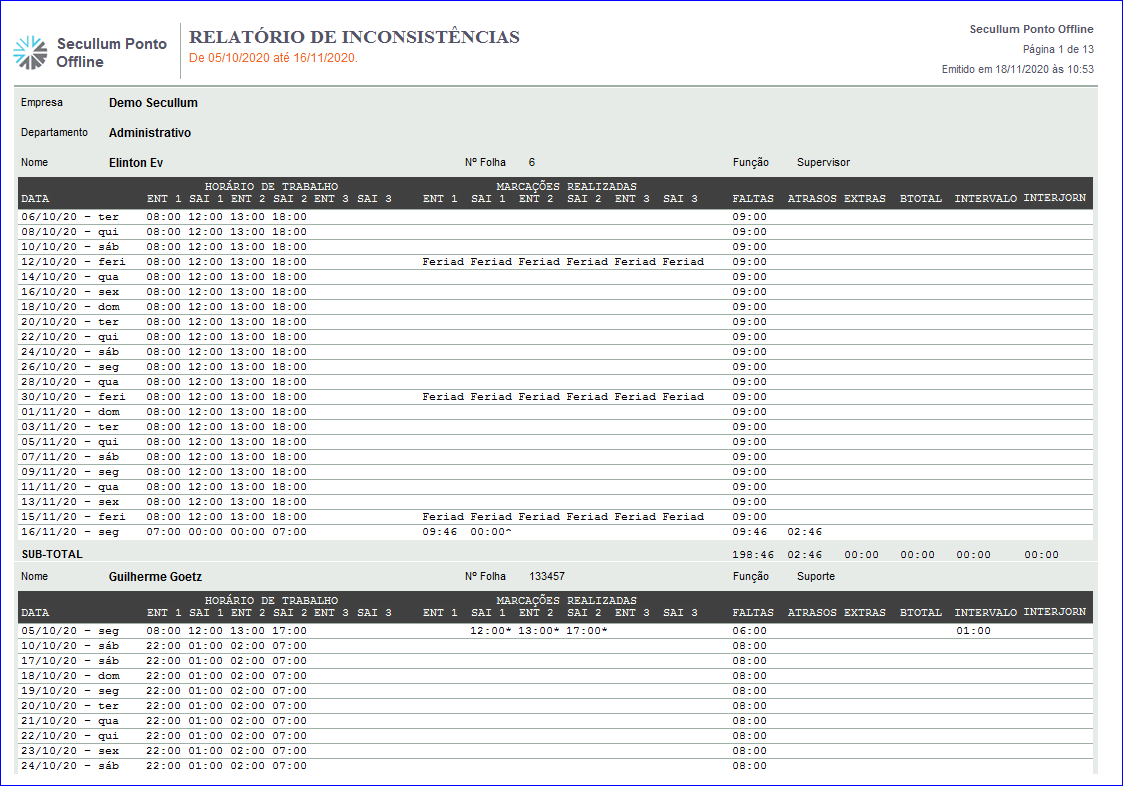Click the 17:00* marking in Guilherme's table

pyautogui.click(x=586, y=631)
